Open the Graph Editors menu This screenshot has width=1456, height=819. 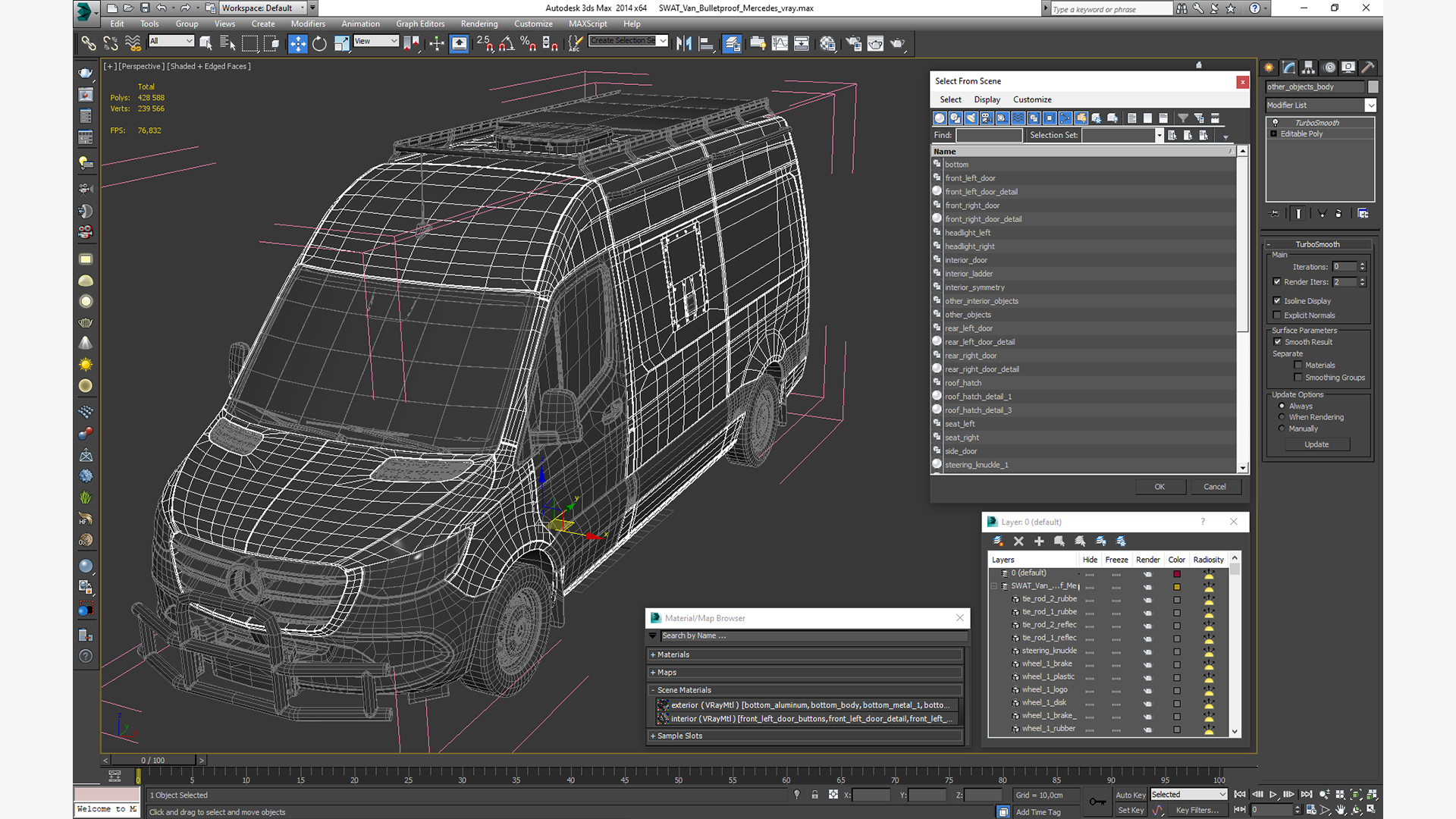point(420,24)
